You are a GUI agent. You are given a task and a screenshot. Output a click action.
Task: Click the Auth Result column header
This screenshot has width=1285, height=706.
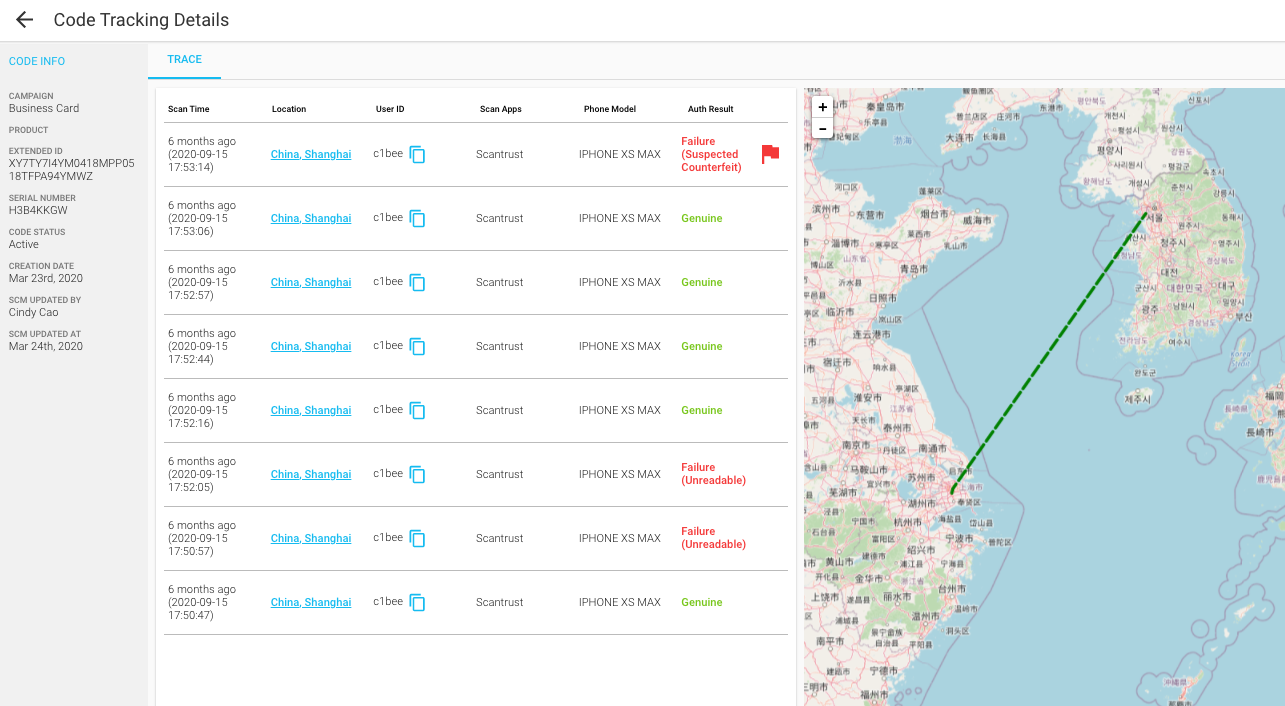pos(710,109)
